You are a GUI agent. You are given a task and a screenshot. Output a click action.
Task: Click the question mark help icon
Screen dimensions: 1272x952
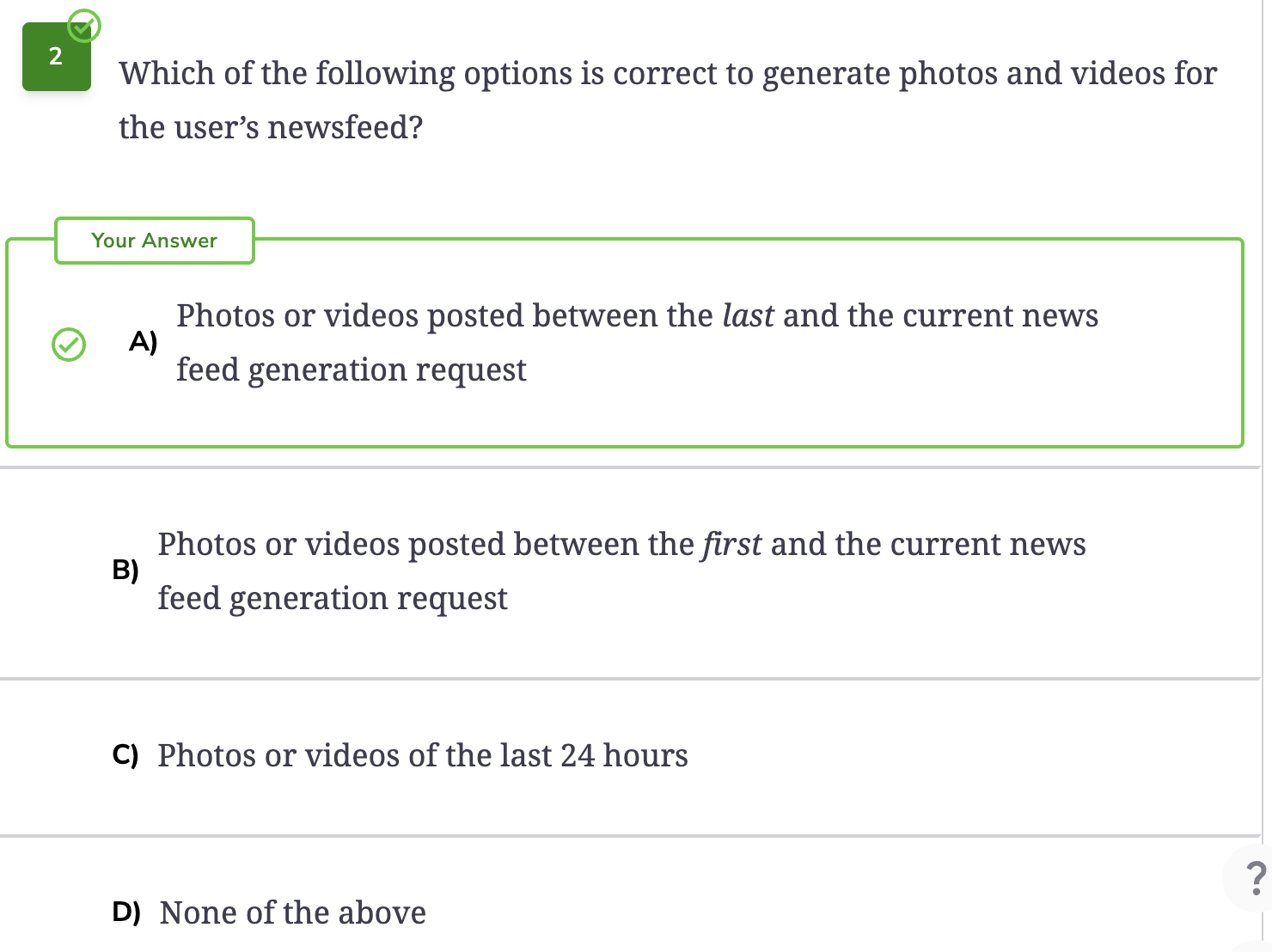point(1255,878)
